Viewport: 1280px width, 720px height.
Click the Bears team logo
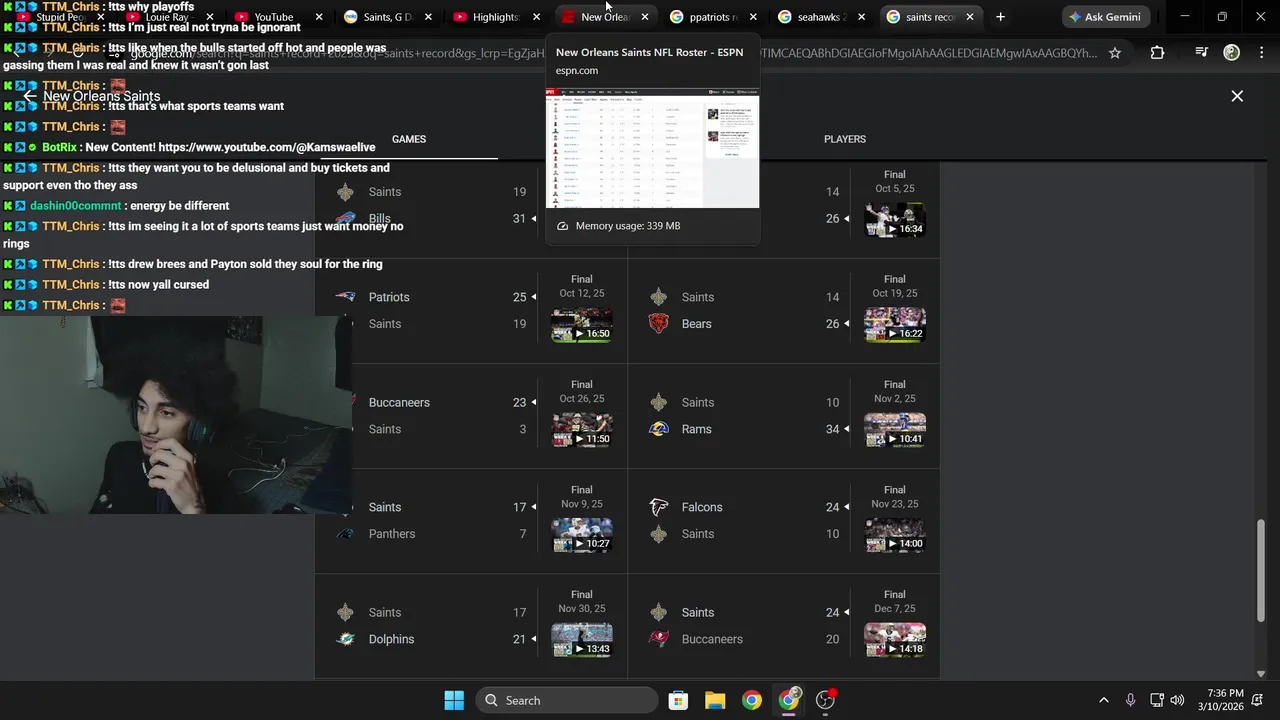coord(658,324)
